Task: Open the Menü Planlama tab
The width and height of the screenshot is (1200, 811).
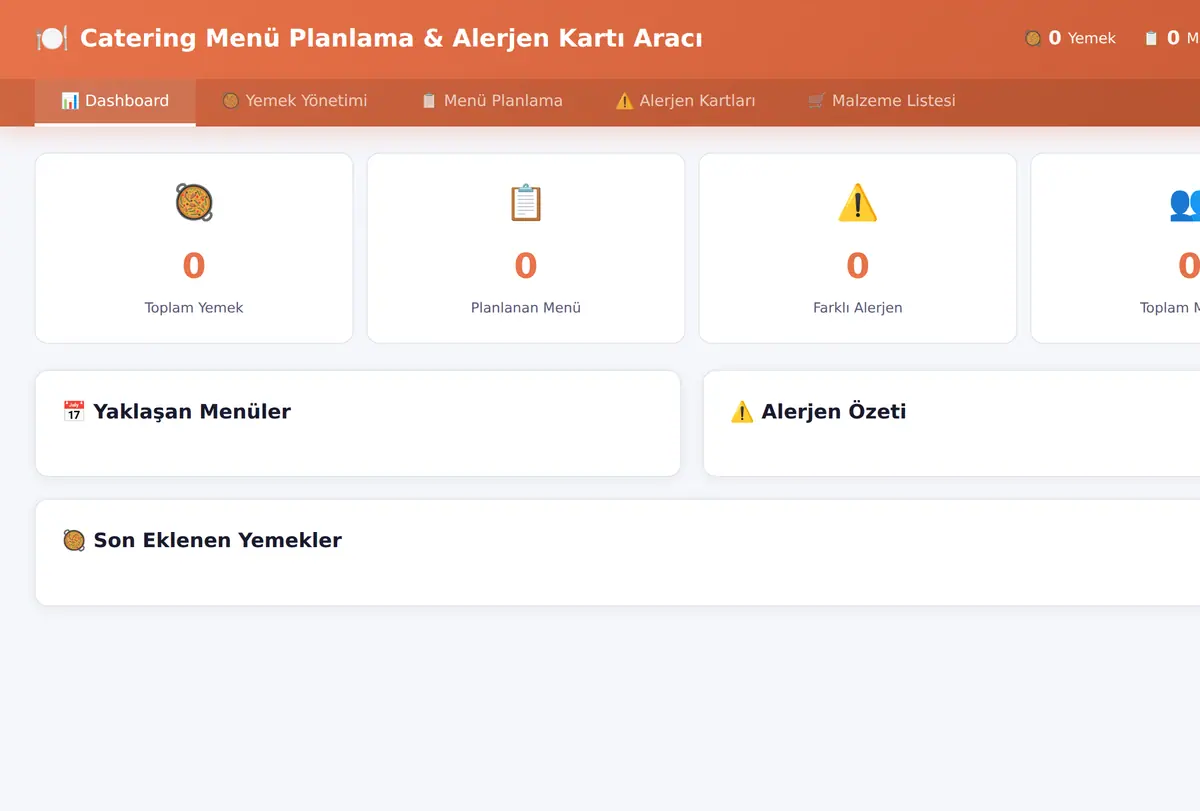Action: [x=492, y=101]
